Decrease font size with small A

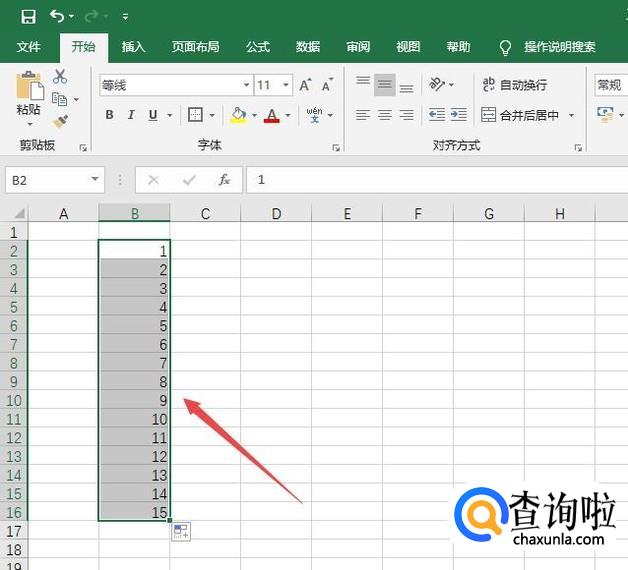click(x=327, y=85)
